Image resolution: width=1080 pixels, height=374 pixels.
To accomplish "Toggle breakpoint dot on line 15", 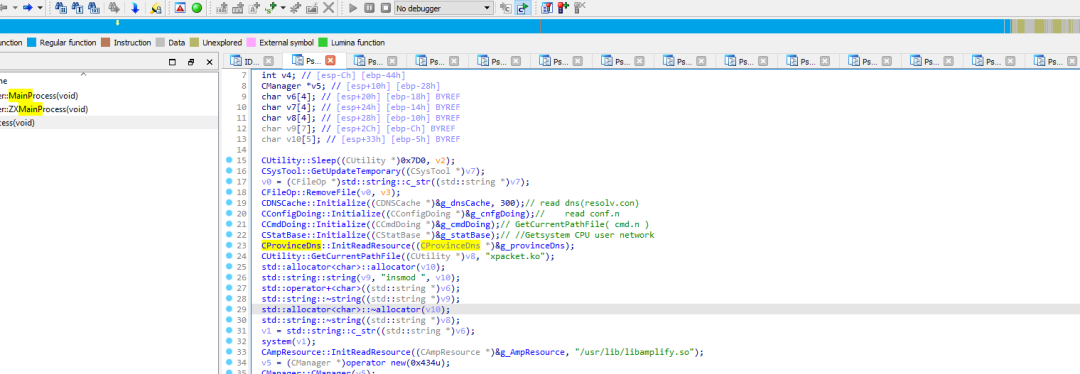I will 229,160.
